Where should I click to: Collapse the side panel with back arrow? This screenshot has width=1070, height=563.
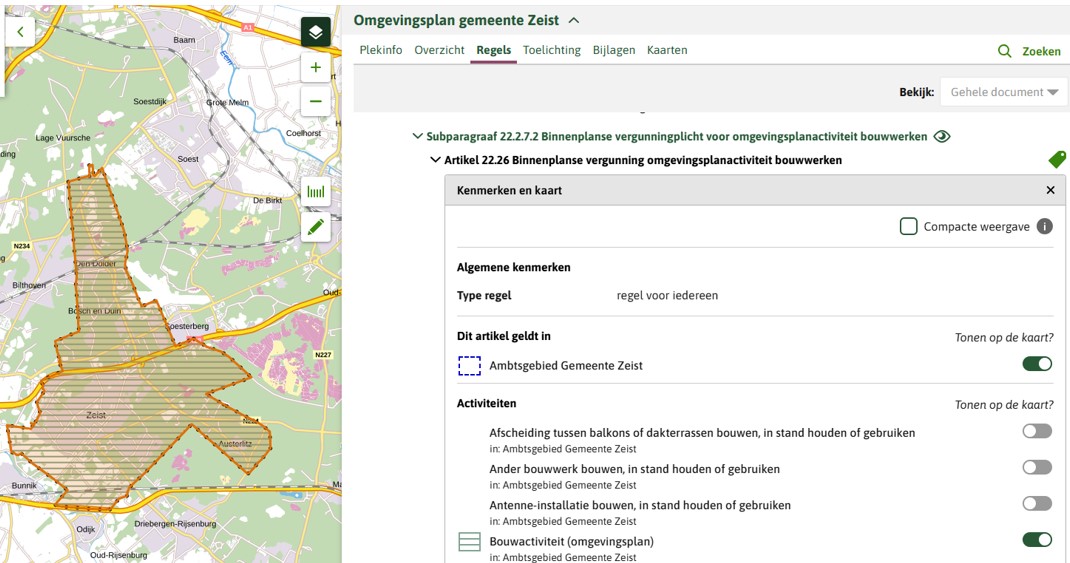click(x=20, y=32)
